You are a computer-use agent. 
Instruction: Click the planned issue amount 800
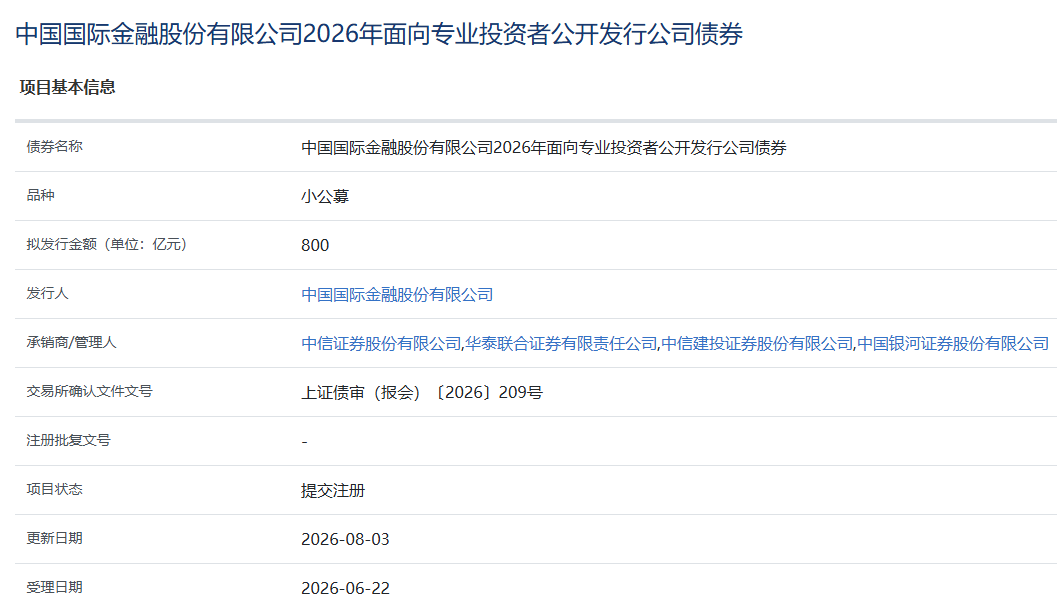pos(315,245)
